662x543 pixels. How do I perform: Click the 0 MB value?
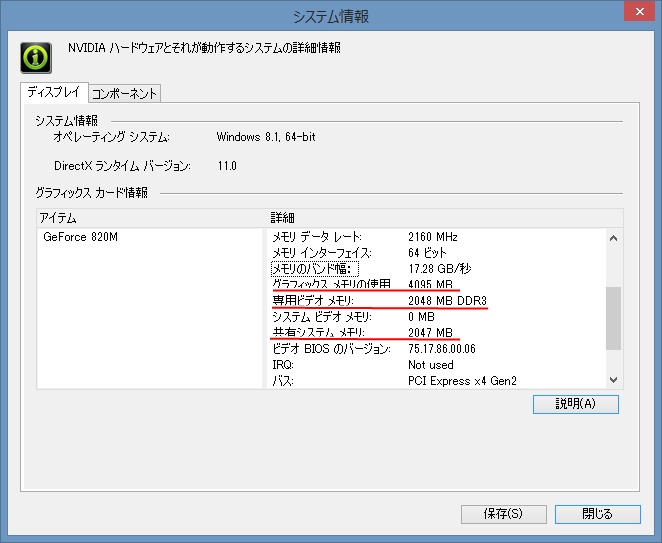421,317
